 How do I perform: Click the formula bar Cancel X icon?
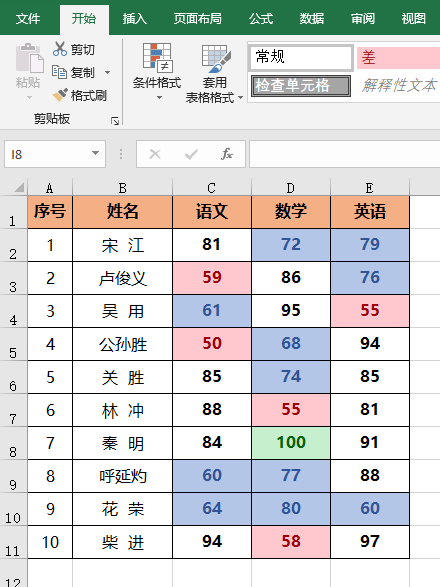155,154
